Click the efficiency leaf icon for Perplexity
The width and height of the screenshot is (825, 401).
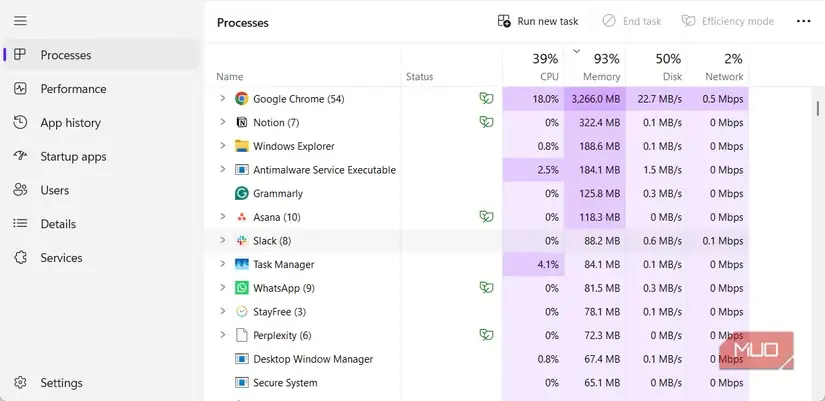[486, 335]
